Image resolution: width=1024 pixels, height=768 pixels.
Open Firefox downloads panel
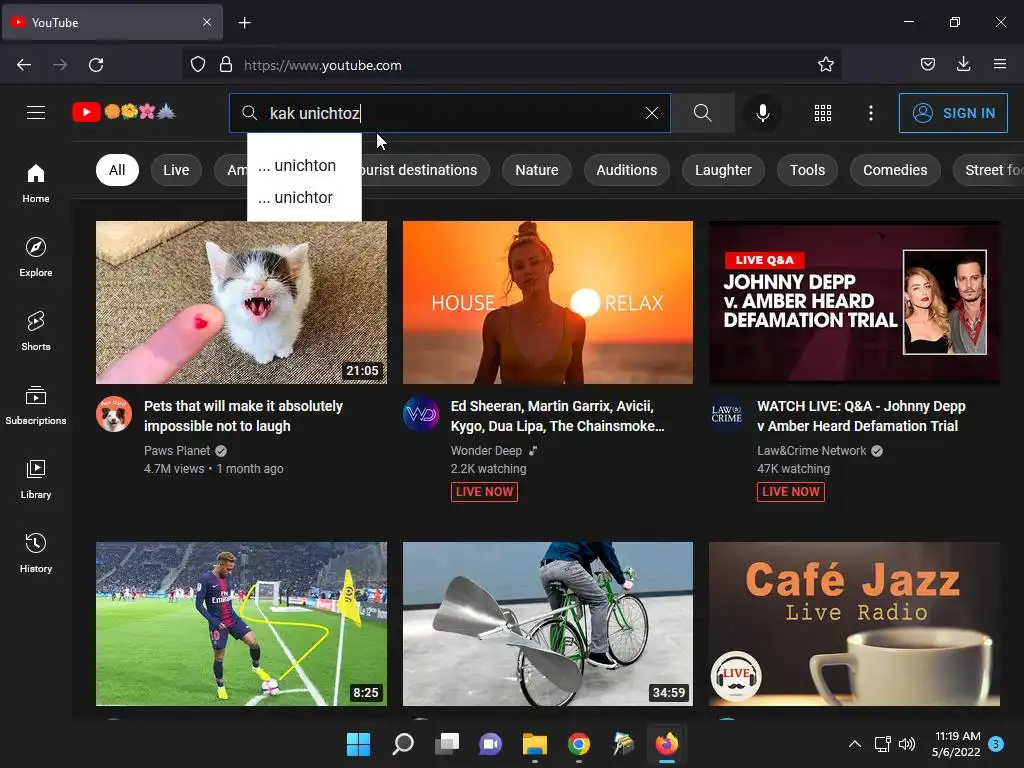click(963, 65)
